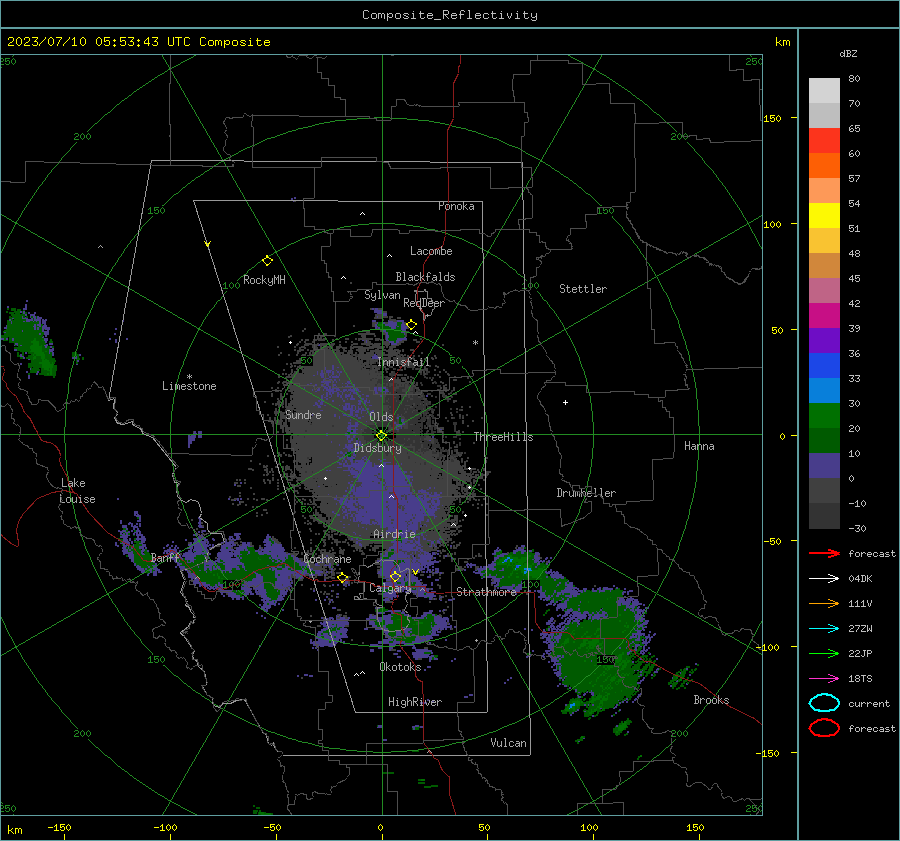Click the Airdrie city label

(x=394, y=534)
